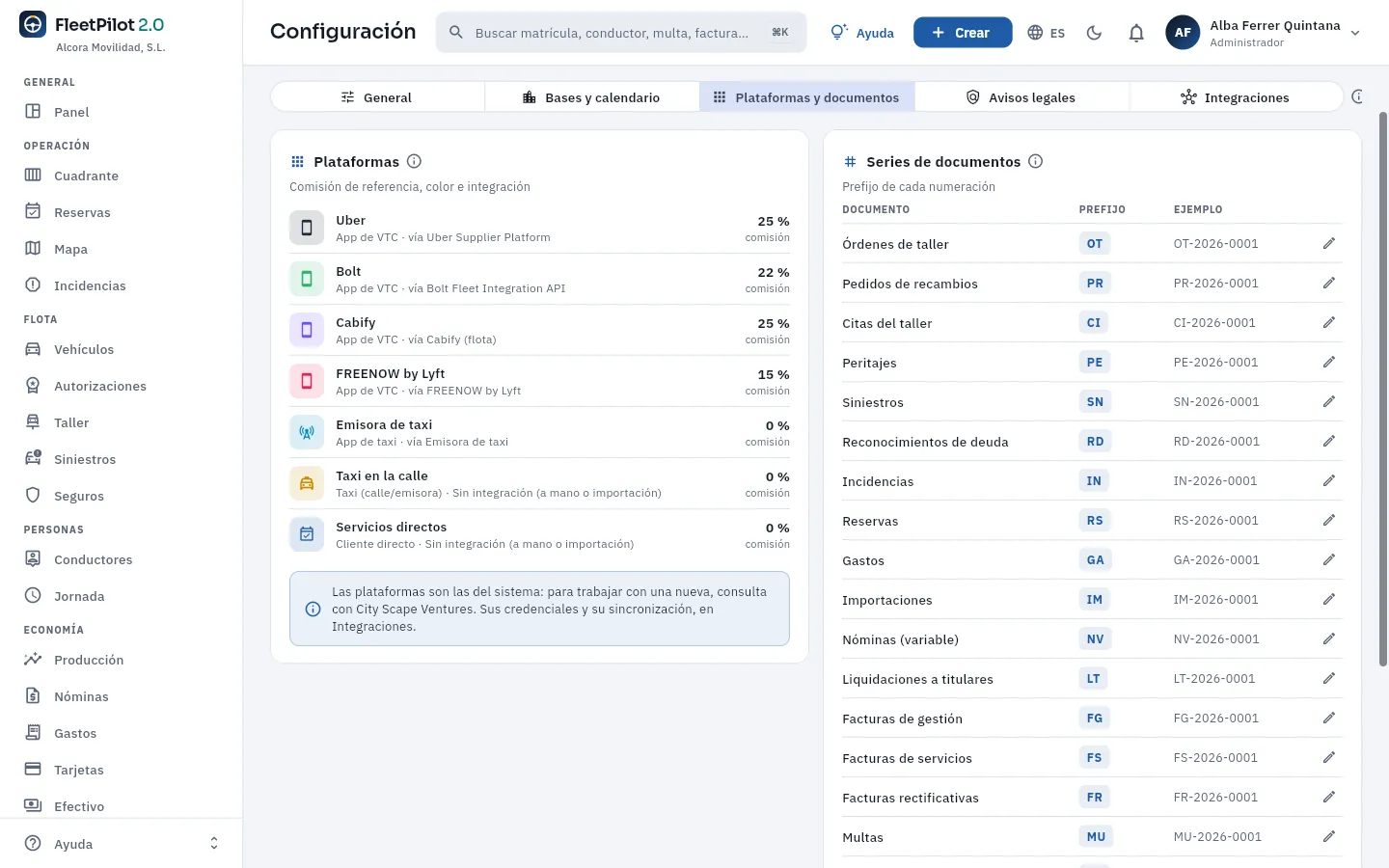
Task: Navigate to Vehículos in sidebar
Action: (x=121, y=349)
